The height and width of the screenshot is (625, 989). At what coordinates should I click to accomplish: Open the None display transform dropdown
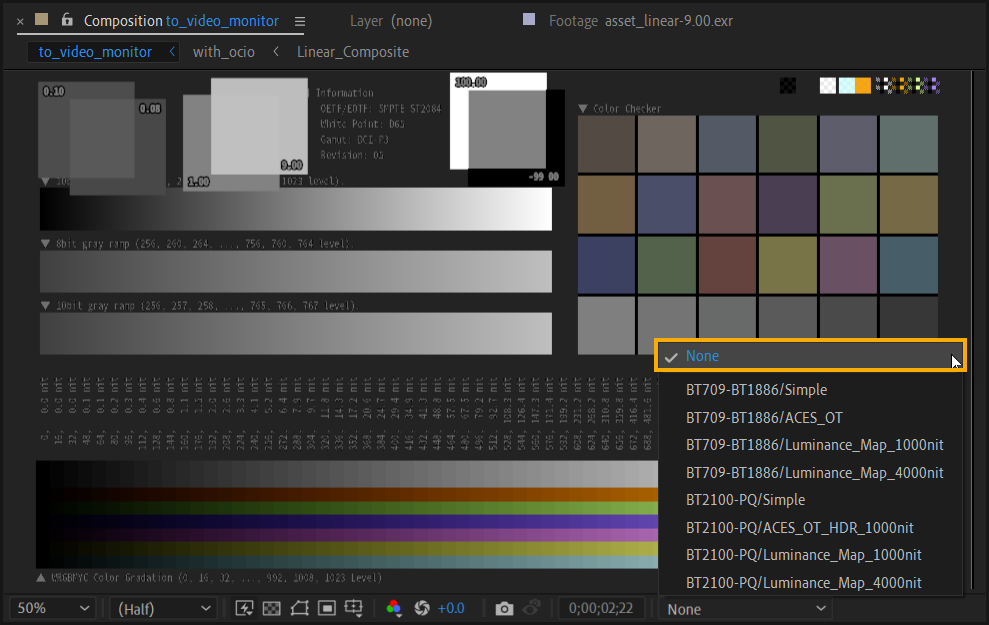(x=746, y=609)
